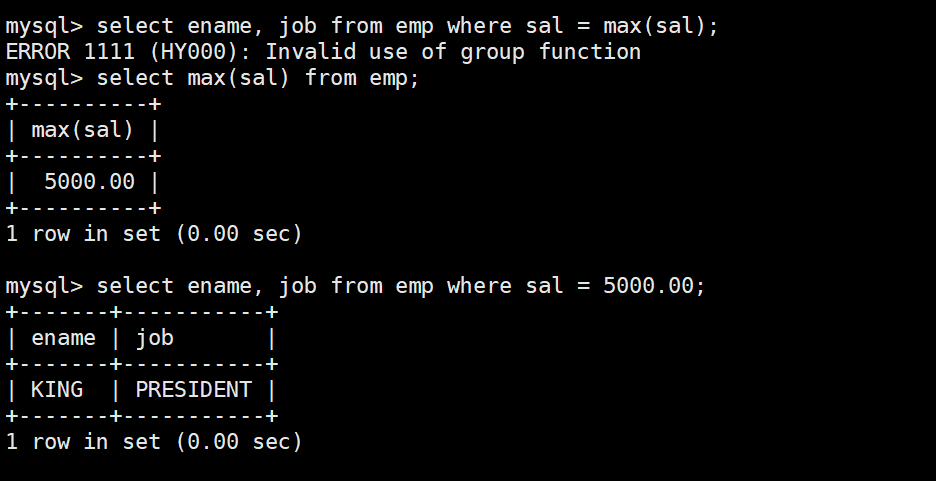The height and width of the screenshot is (481, 936).
Task: Click the max(sal) column header
Action: click(x=83, y=130)
